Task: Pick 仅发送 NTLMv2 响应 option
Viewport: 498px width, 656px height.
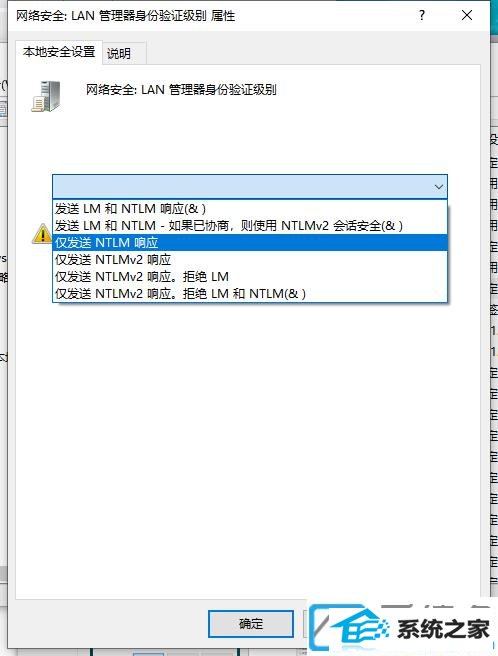Action: 250,259
